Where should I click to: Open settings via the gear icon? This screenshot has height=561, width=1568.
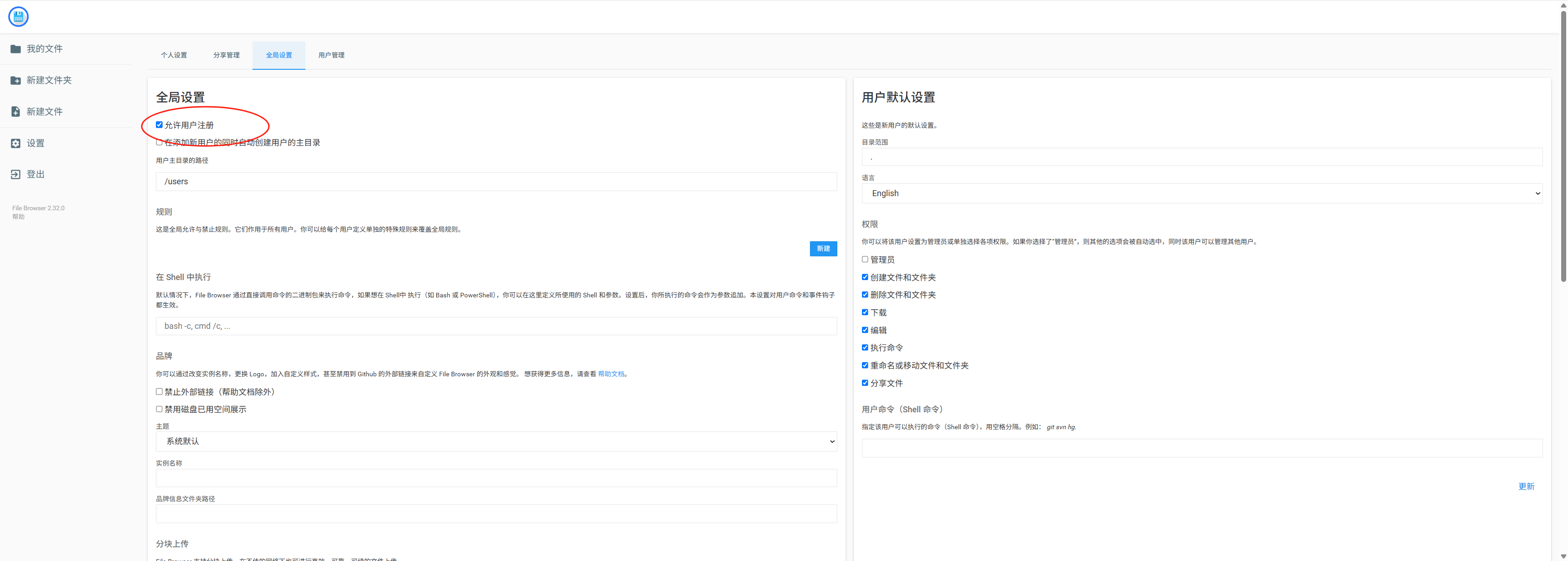click(16, 143)
